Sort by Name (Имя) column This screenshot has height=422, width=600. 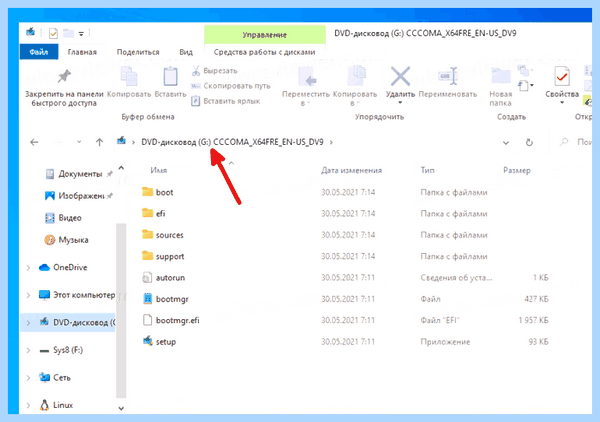(x=158, y=170)
